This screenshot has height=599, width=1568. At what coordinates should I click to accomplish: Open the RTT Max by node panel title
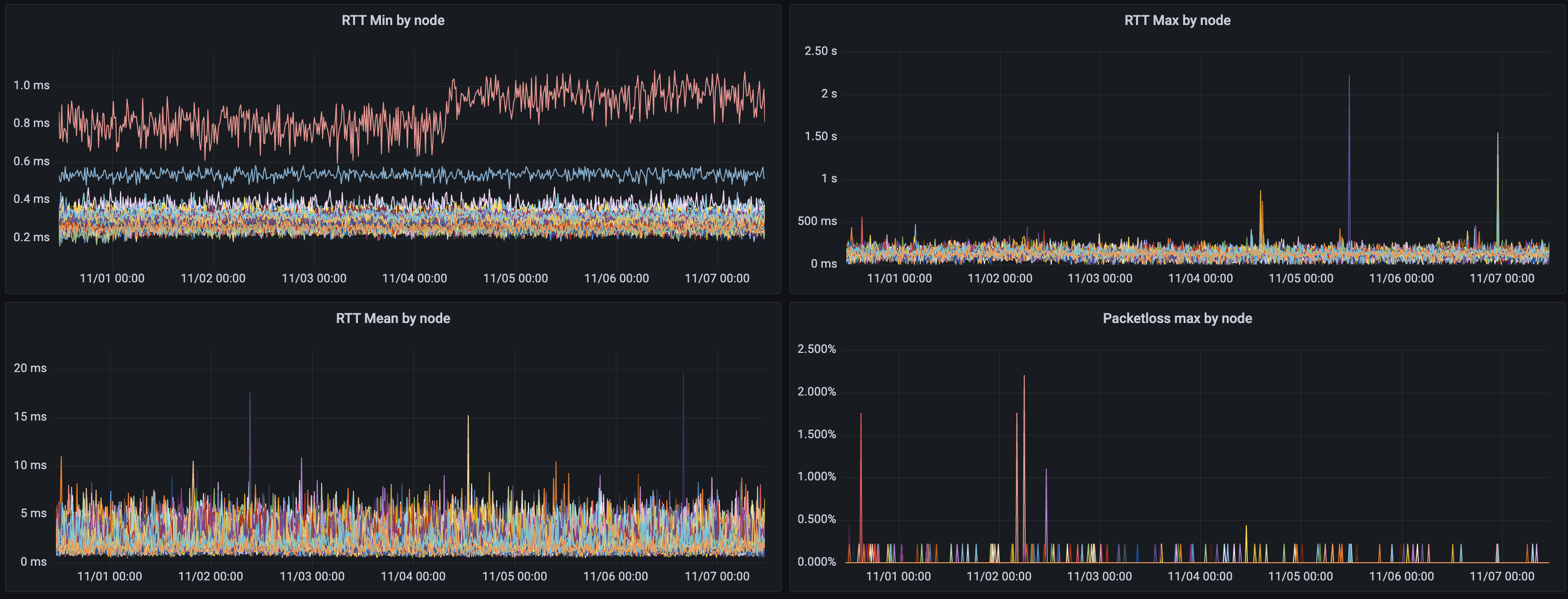click(x=1177, y=20)
